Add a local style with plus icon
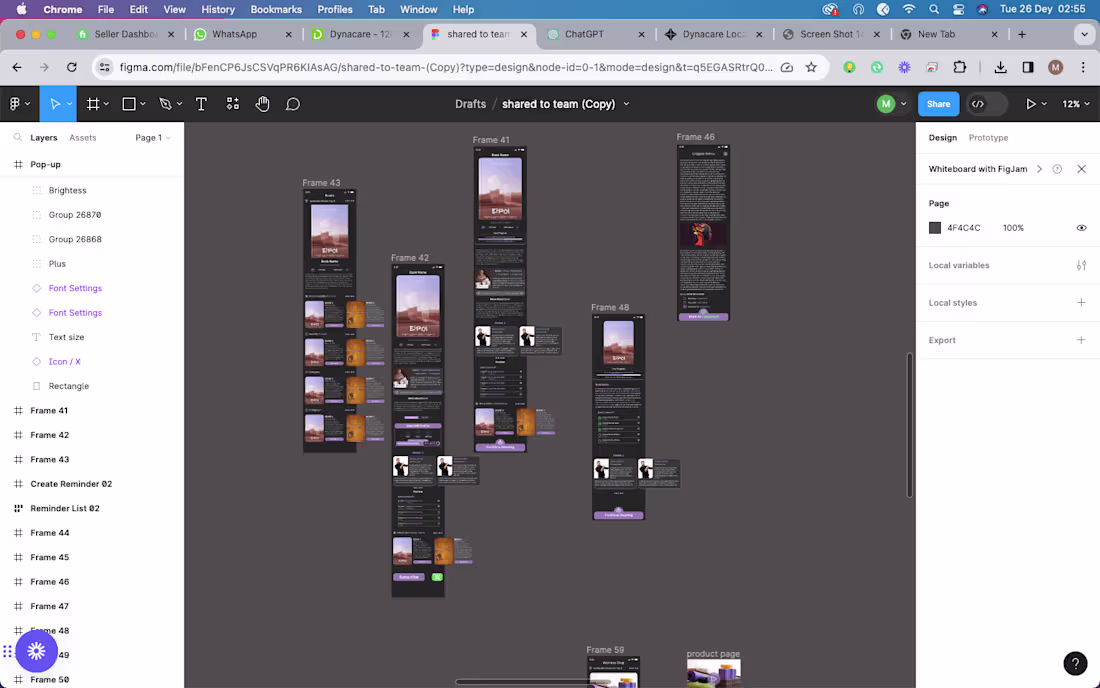The height and width of the screenshot is (688, 1100). coord(1081,302)
